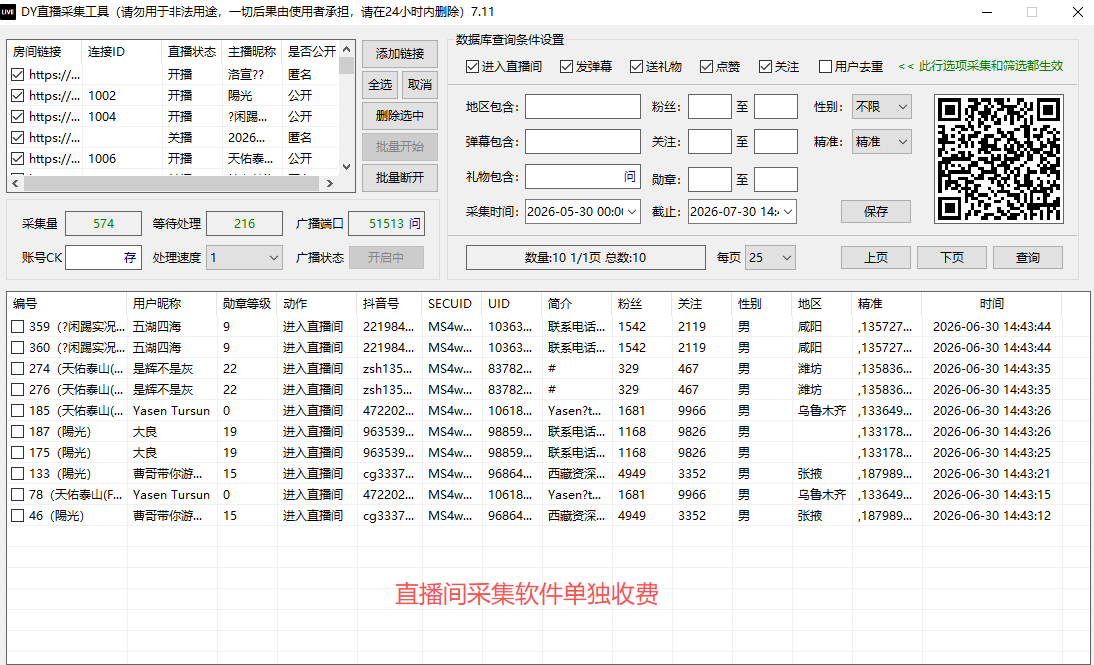Click 保存 button
The height and width of the screenshot is (665, 1094).
pos(876,211)
